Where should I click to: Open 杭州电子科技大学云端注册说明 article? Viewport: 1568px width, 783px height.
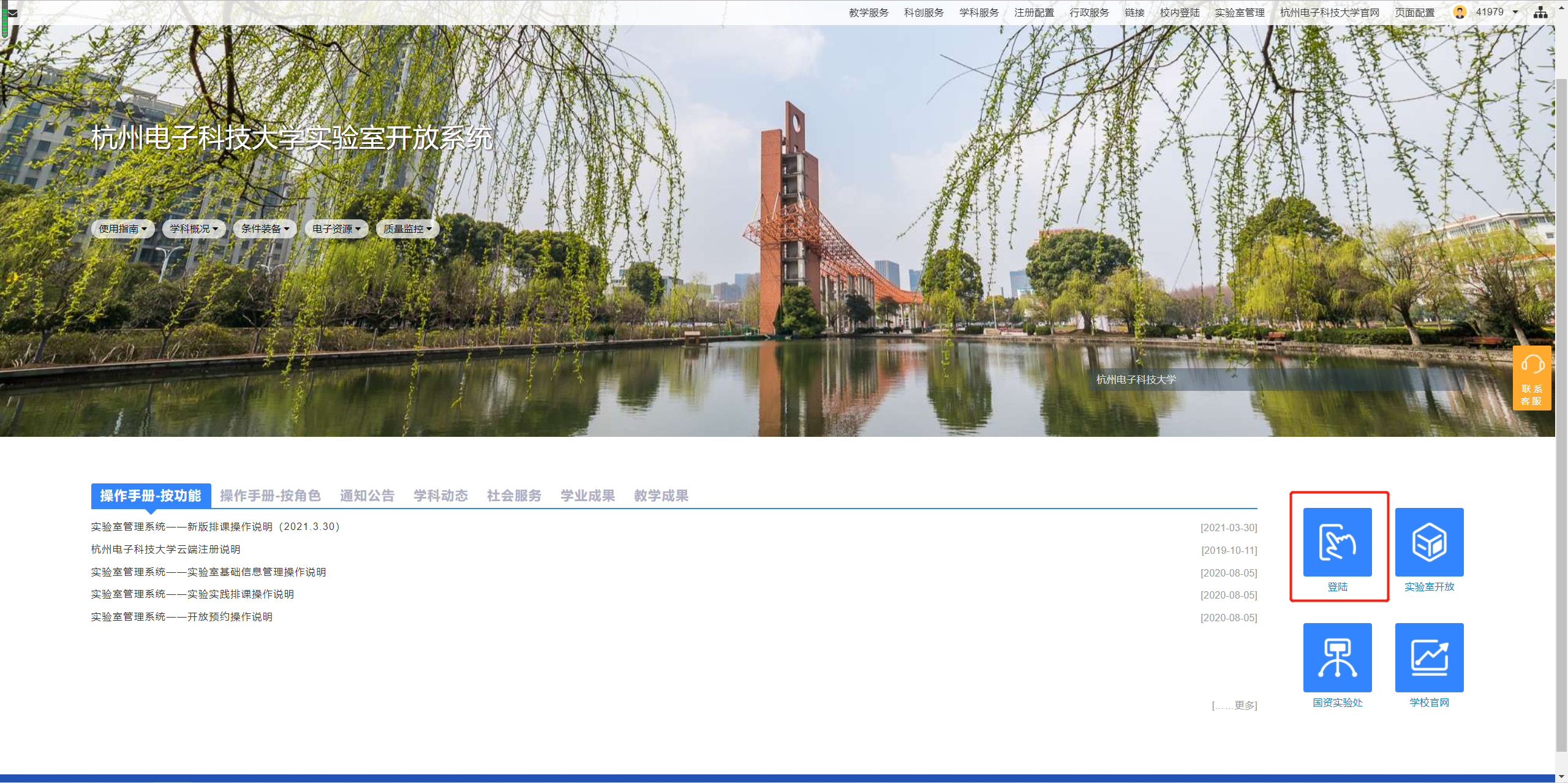click(x=165, y=550)
